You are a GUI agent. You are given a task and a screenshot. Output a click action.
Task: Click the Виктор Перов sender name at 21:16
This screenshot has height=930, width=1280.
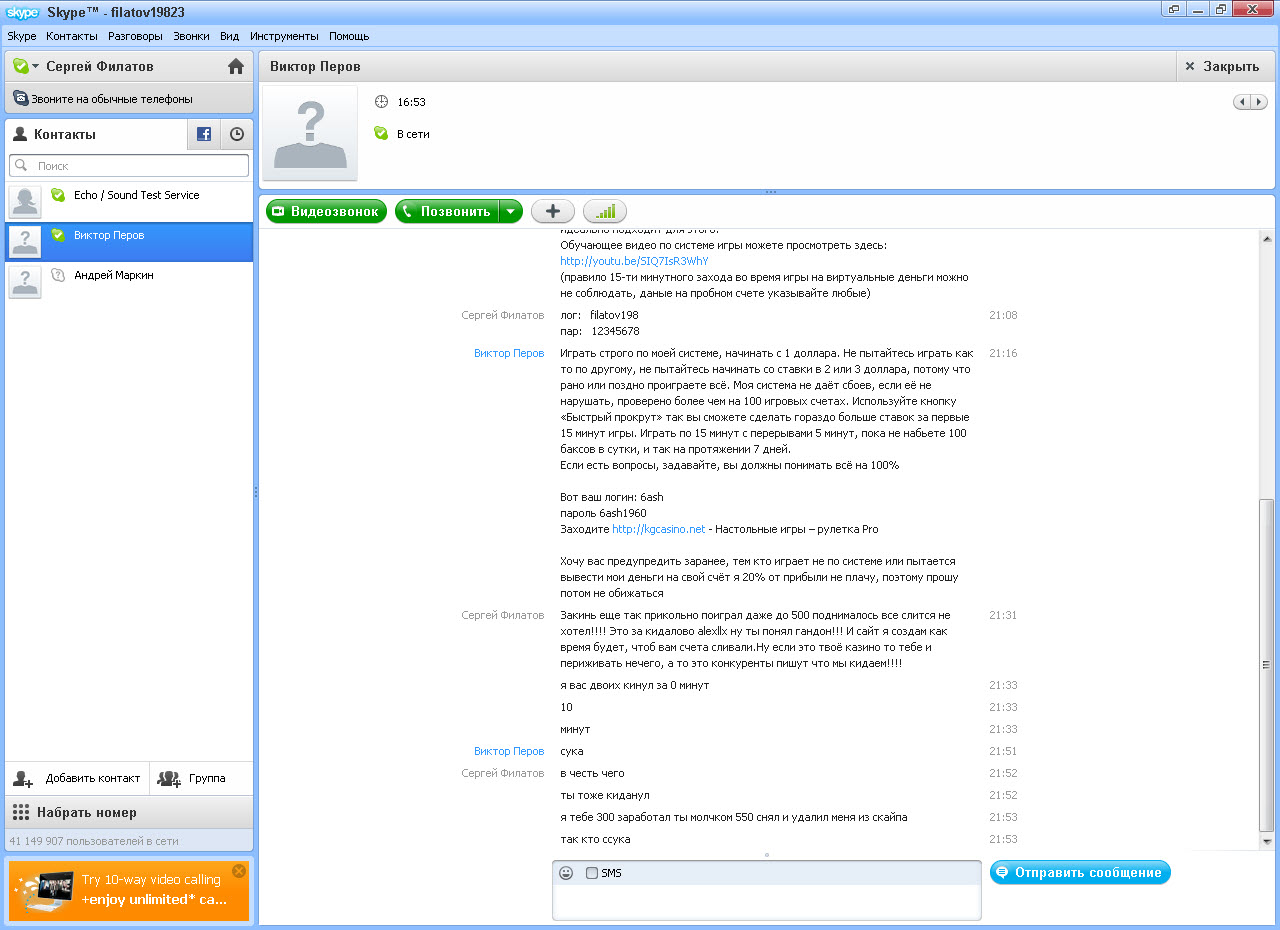[509, 353]
